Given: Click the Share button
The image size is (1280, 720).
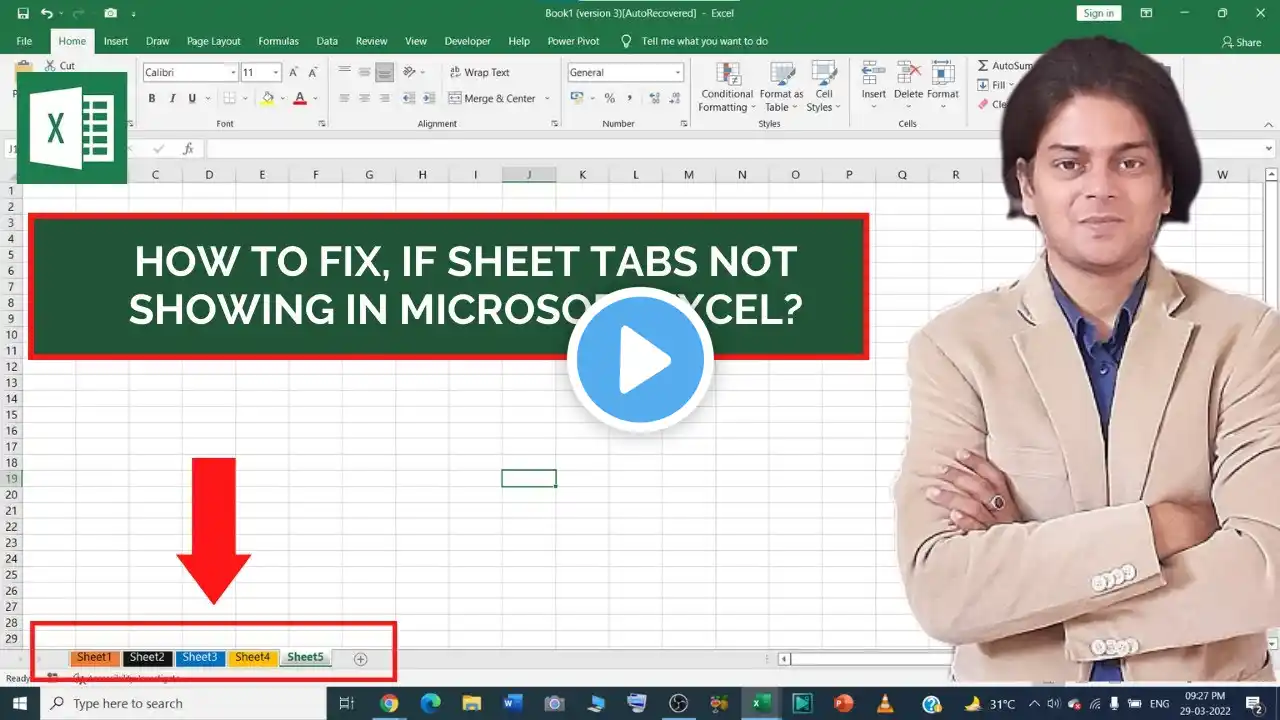Looking at the screenshot, I should click(1241, 42).
